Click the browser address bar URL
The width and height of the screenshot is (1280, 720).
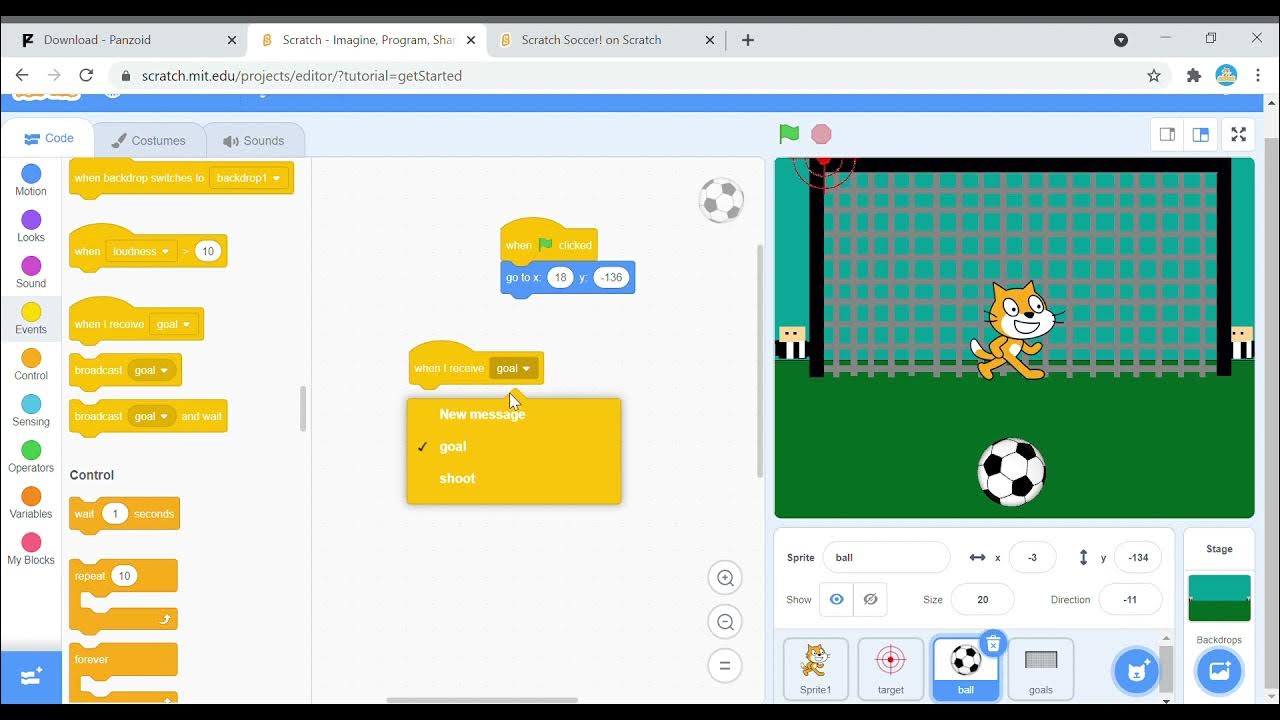click(302, 76)
